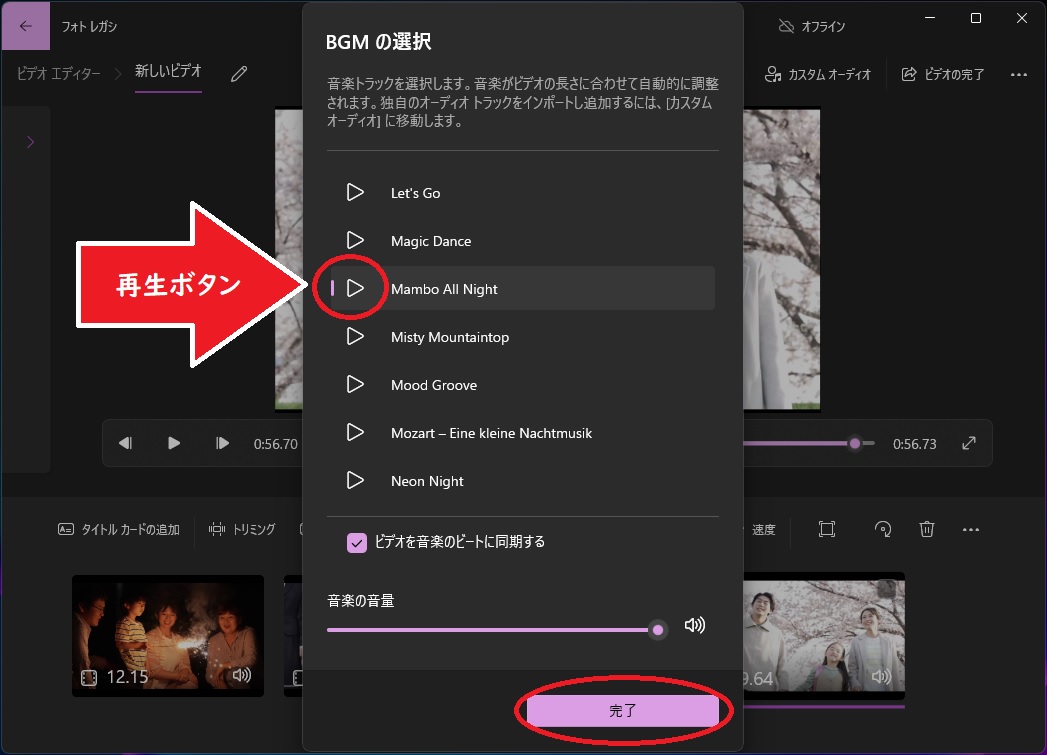Preview the Mood Groove track
This screenshot has height=755, width=1047.
[355, 385]
